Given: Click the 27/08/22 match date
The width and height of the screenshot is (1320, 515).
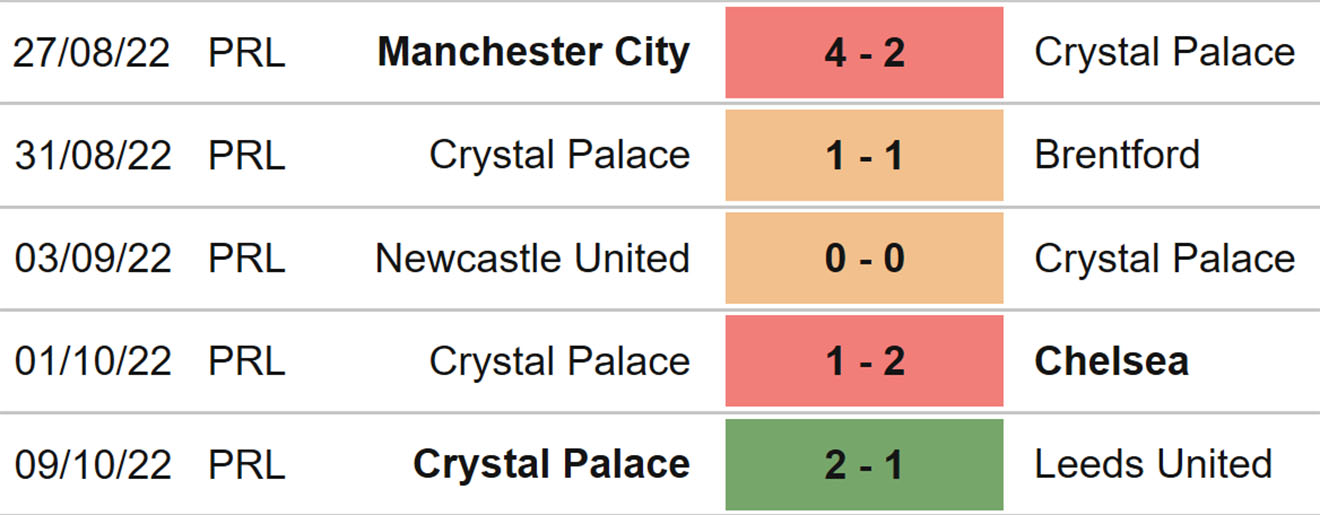Looking at the screenshot, I should point(93,53).
